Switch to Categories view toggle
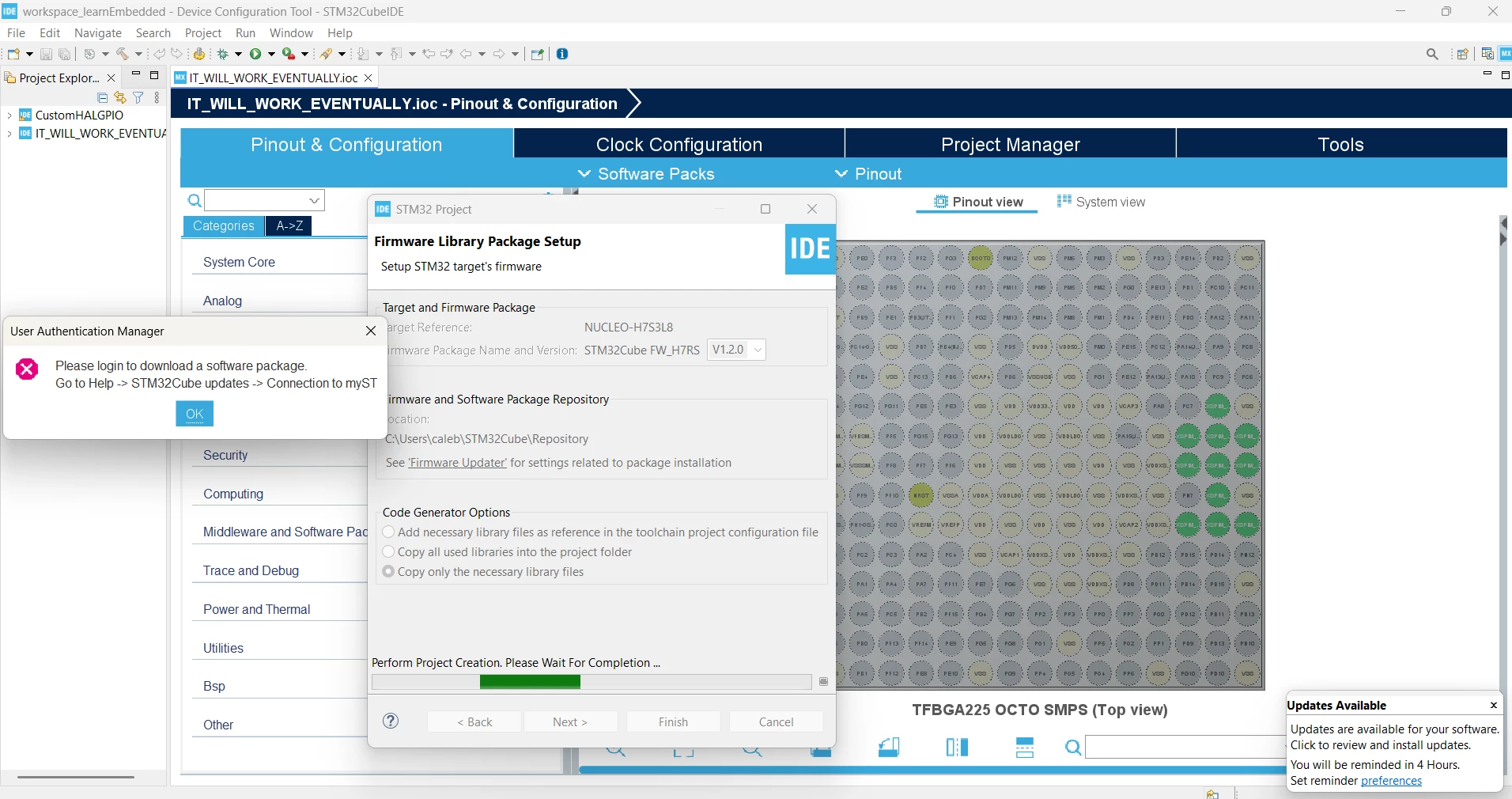The height and width of the screenshot is (799, 1512). 224,225
